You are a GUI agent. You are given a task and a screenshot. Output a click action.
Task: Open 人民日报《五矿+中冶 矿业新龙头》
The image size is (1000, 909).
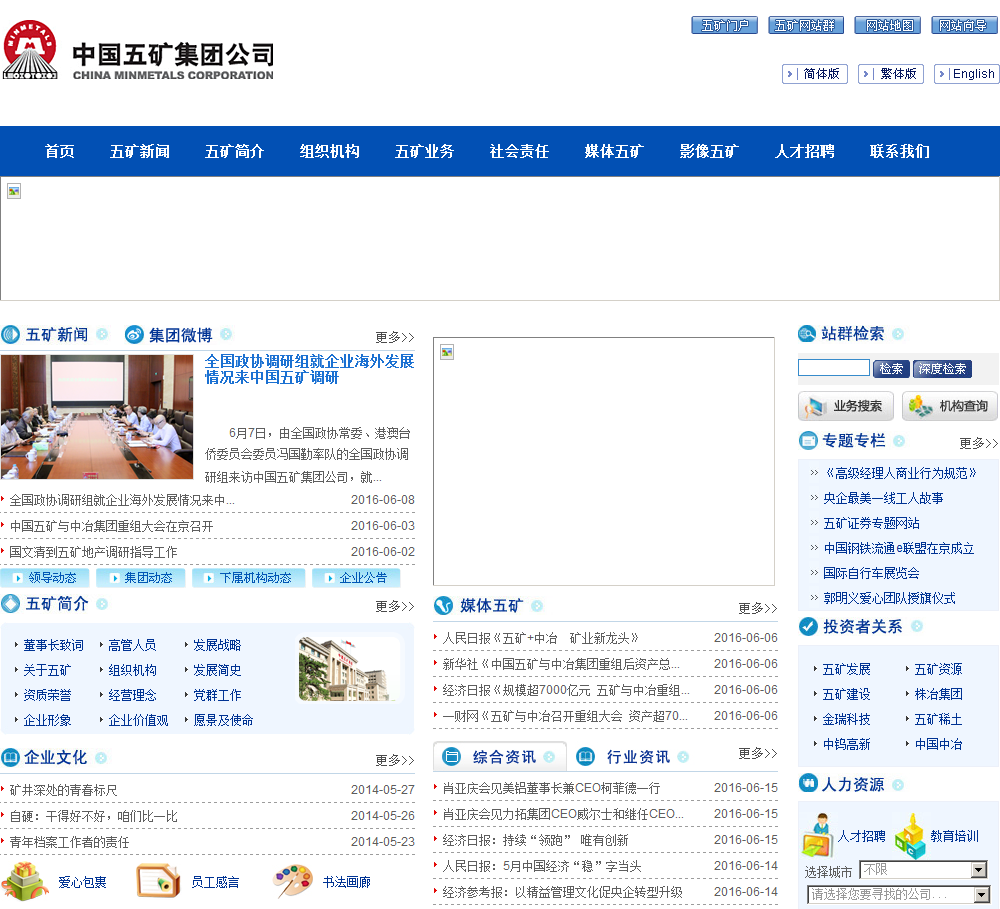tap(540, 639)
